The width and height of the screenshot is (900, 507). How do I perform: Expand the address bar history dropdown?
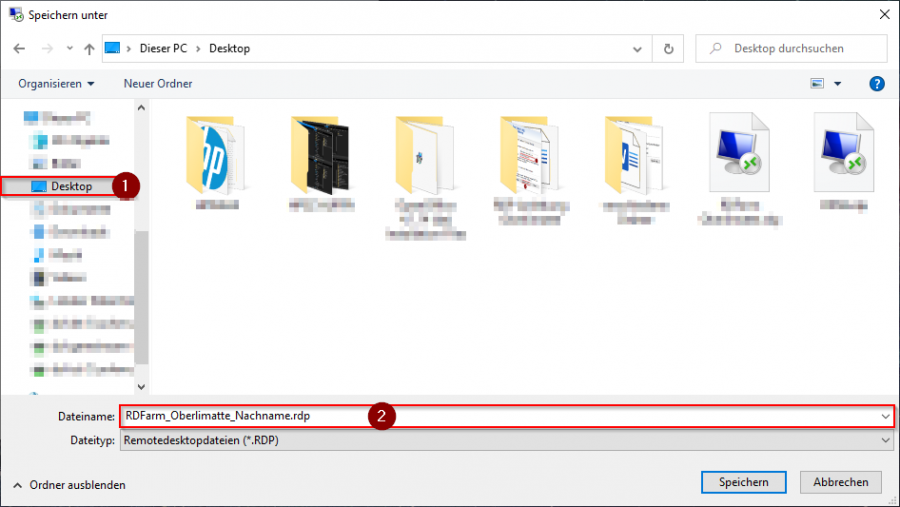pyautogui.click(x=637, y=48)
